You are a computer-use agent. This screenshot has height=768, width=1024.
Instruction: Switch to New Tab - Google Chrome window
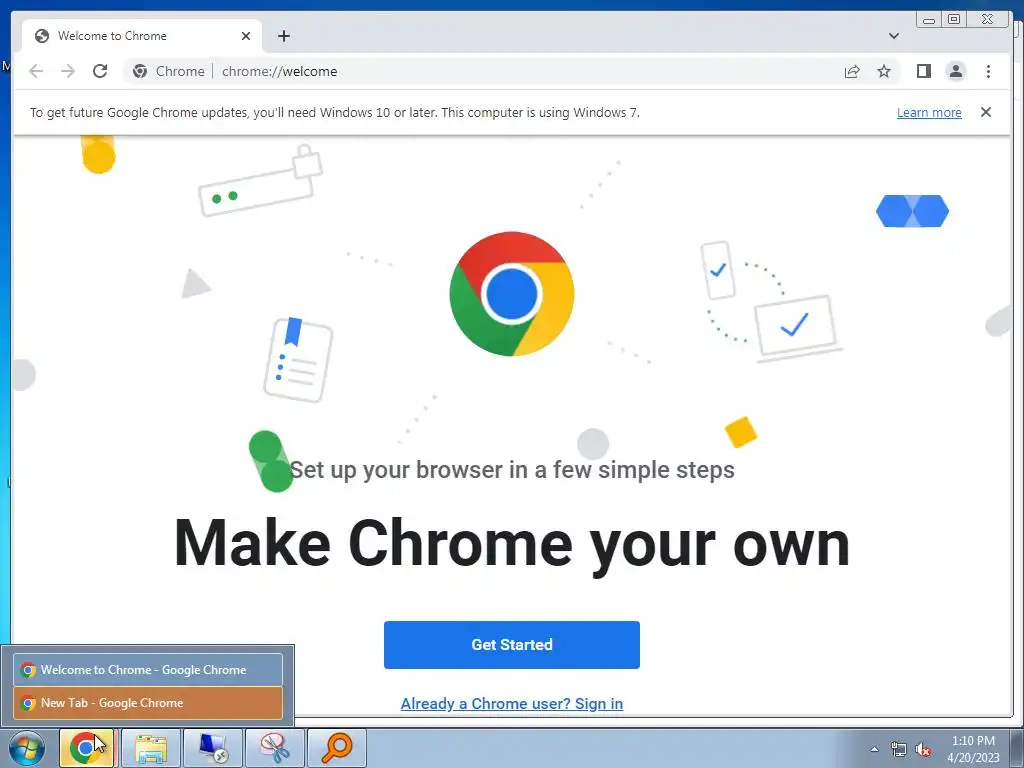[x=148, y=703]
